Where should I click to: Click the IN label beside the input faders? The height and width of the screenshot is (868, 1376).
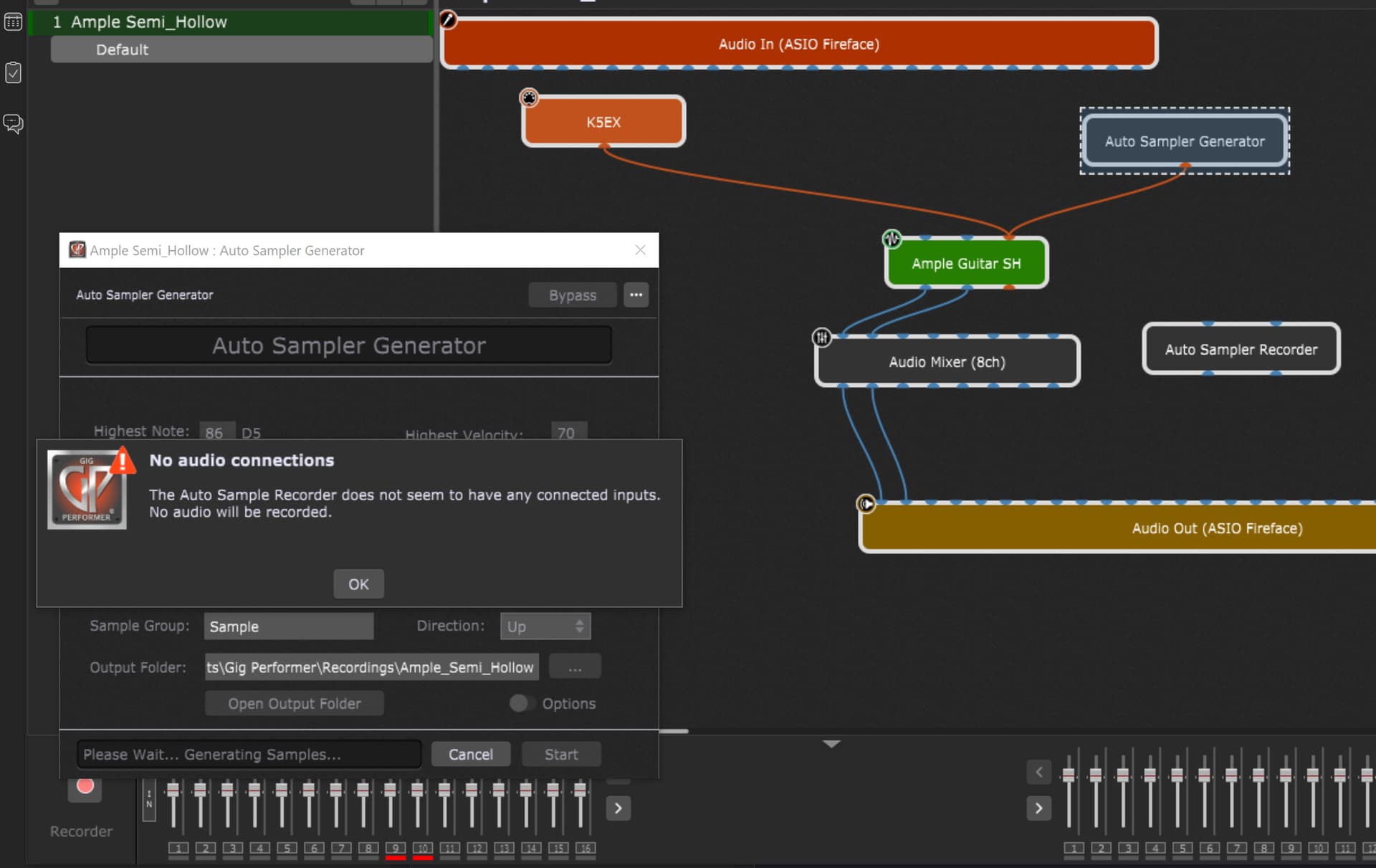point(149,799)
